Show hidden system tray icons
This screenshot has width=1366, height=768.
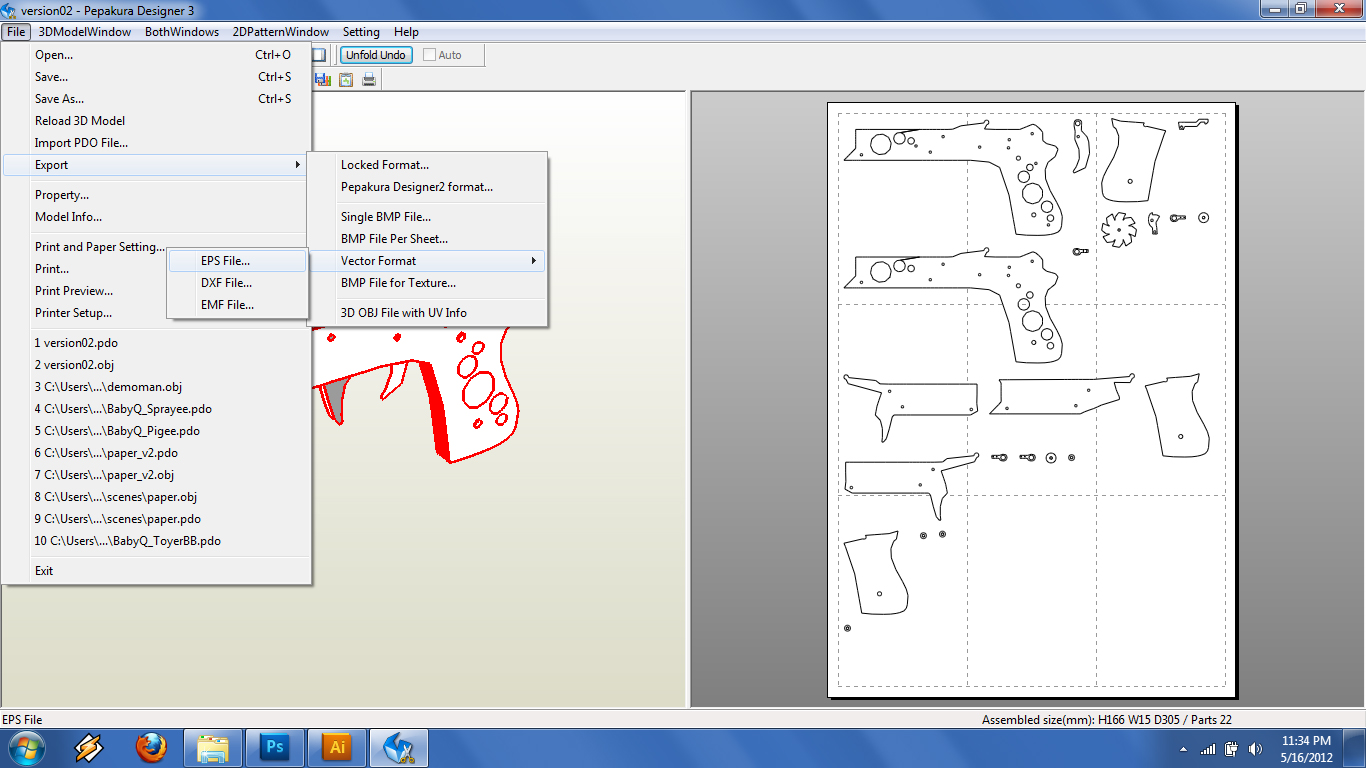(x=1184, y=748)
